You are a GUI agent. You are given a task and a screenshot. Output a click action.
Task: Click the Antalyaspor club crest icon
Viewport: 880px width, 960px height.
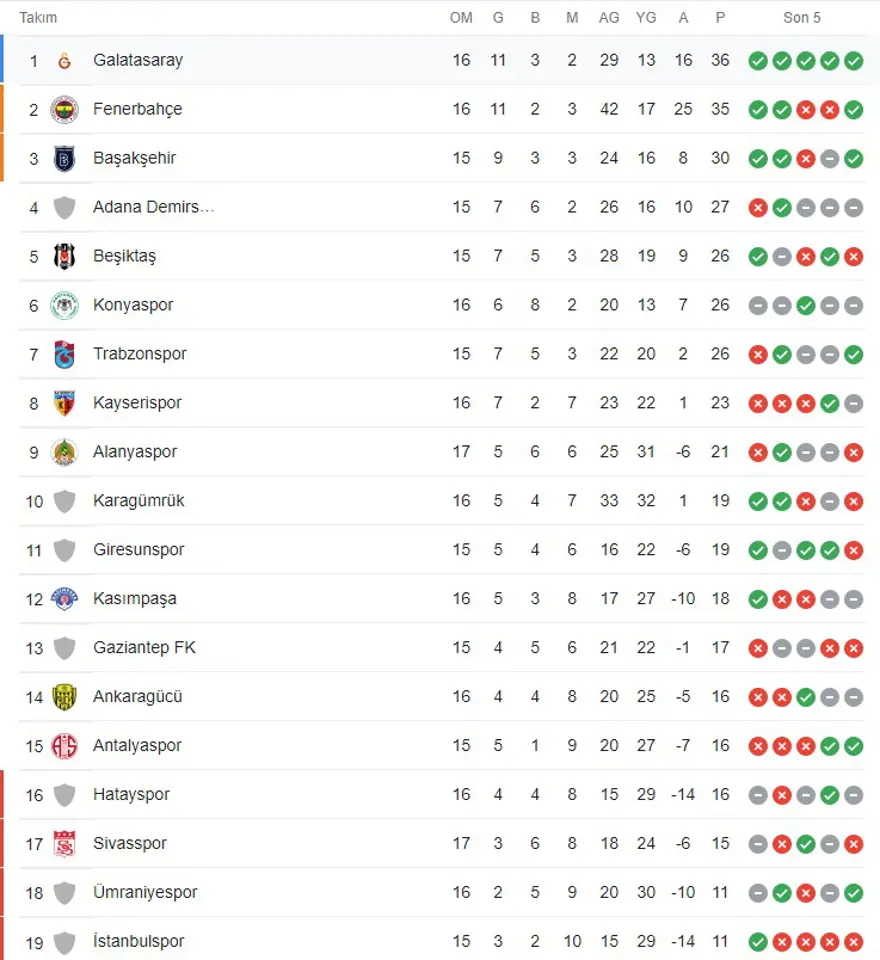tap(64, 746)
